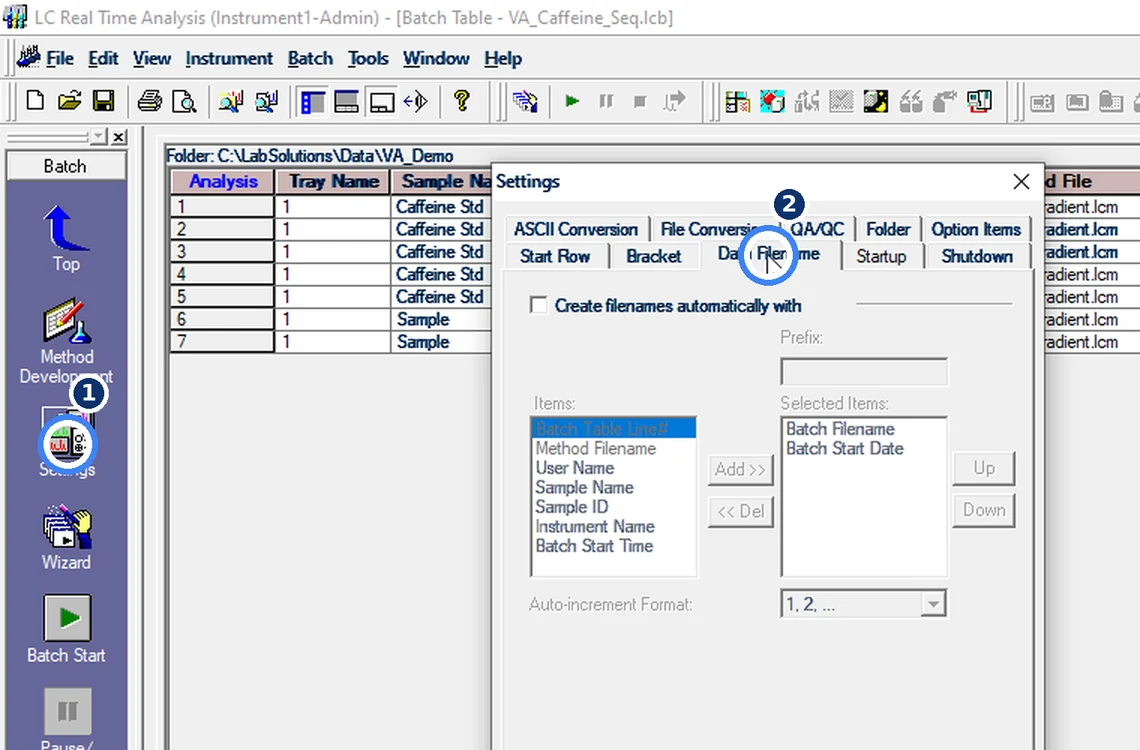Click the Down button
This screenshot has height=750, width=1140.
(x=984, y=510)
